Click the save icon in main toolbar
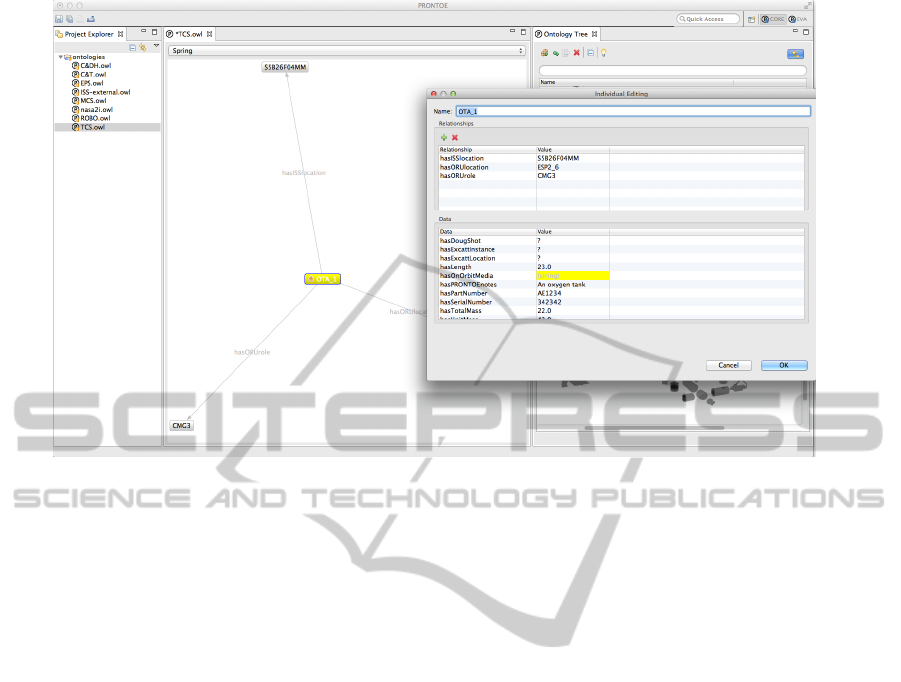 click(59, 19)
